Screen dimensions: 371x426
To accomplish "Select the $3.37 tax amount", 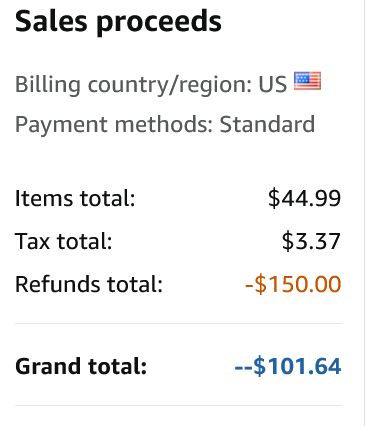I will coord(311,241).
